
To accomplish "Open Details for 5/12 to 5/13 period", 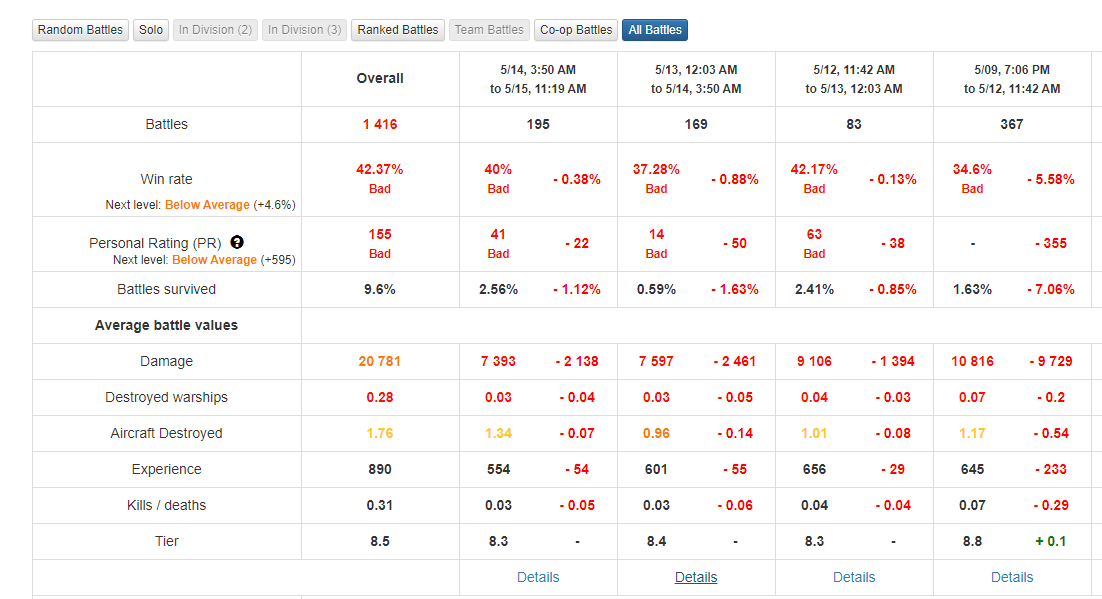I will coord(854,577).
